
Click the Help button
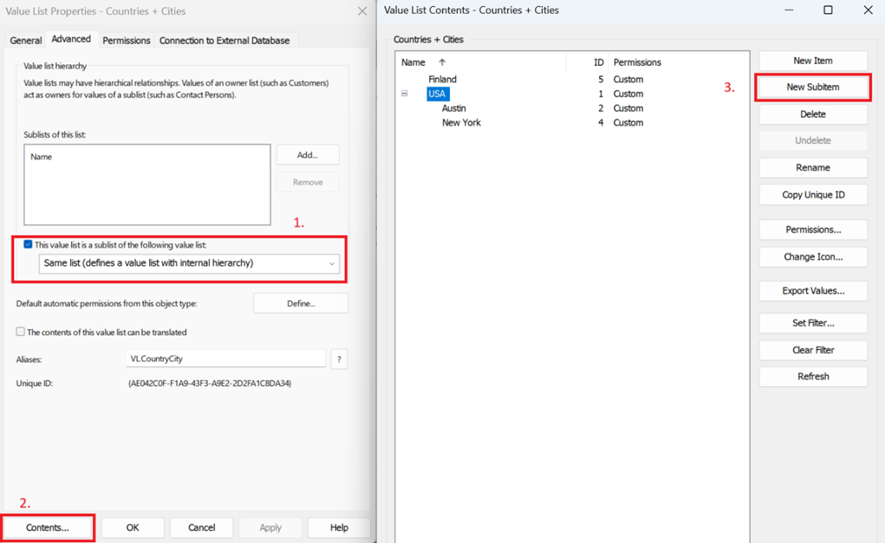339,528
